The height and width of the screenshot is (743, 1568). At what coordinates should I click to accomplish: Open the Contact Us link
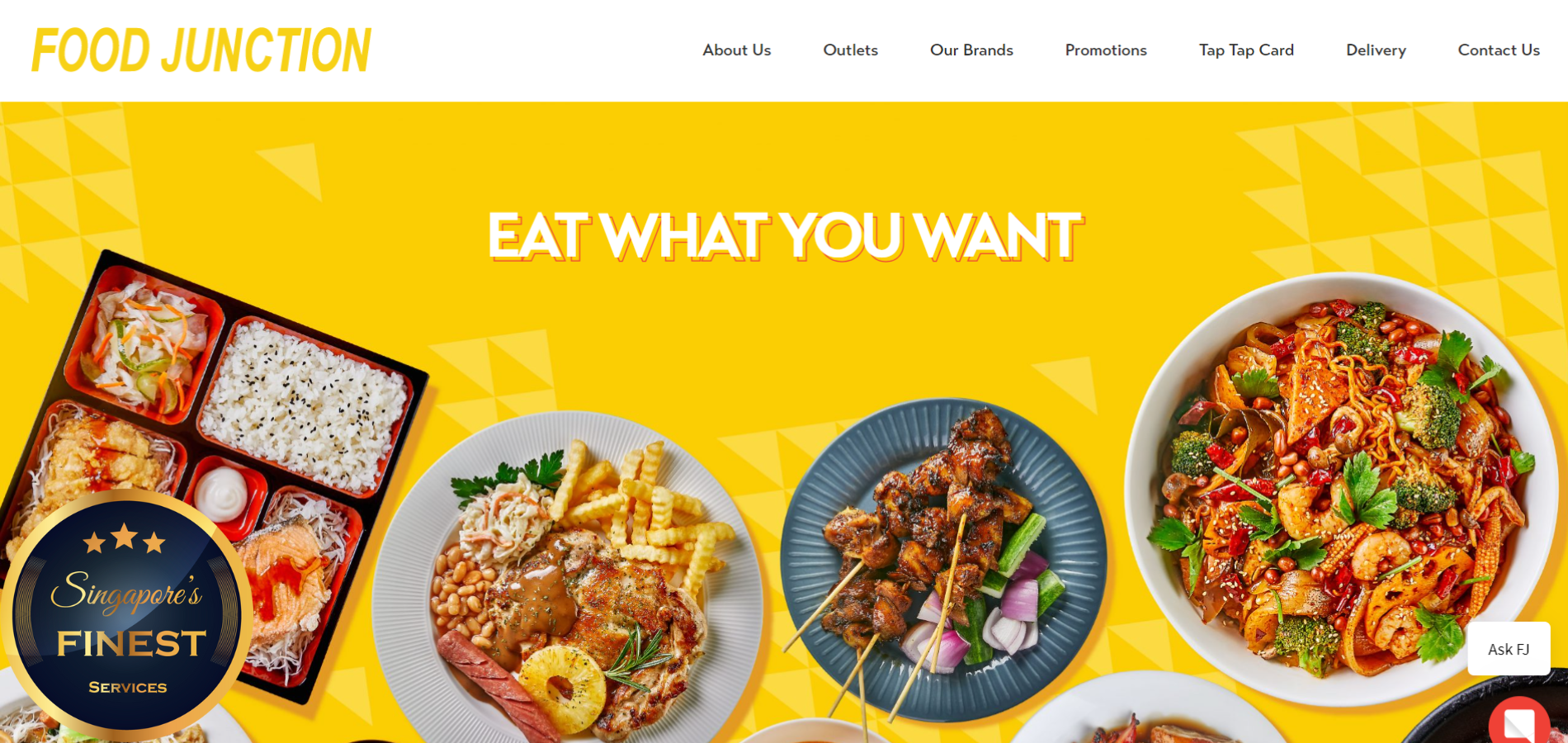tap(1499, 50)
